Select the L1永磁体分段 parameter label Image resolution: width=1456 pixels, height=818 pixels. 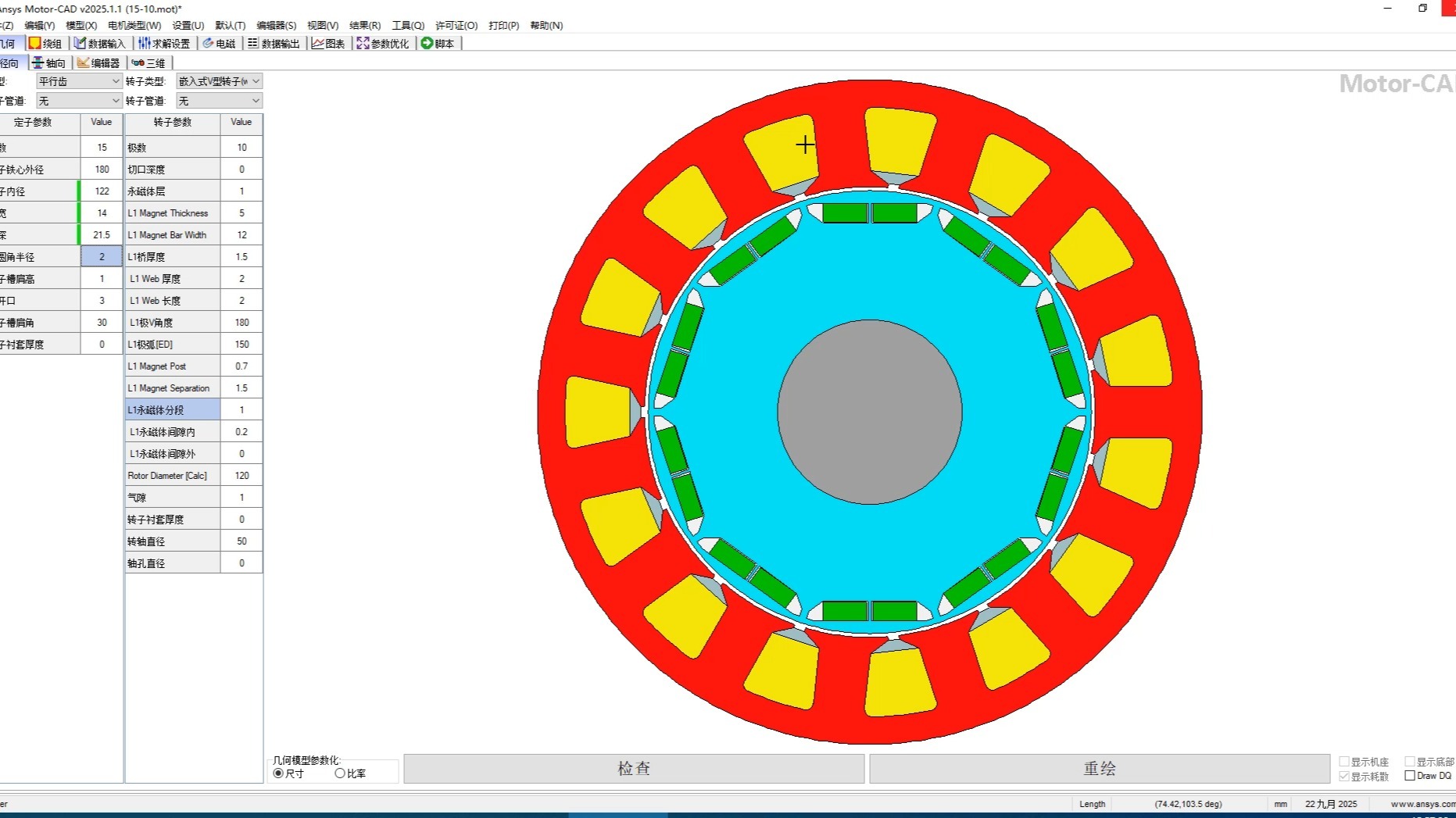(x=173, y=410)
